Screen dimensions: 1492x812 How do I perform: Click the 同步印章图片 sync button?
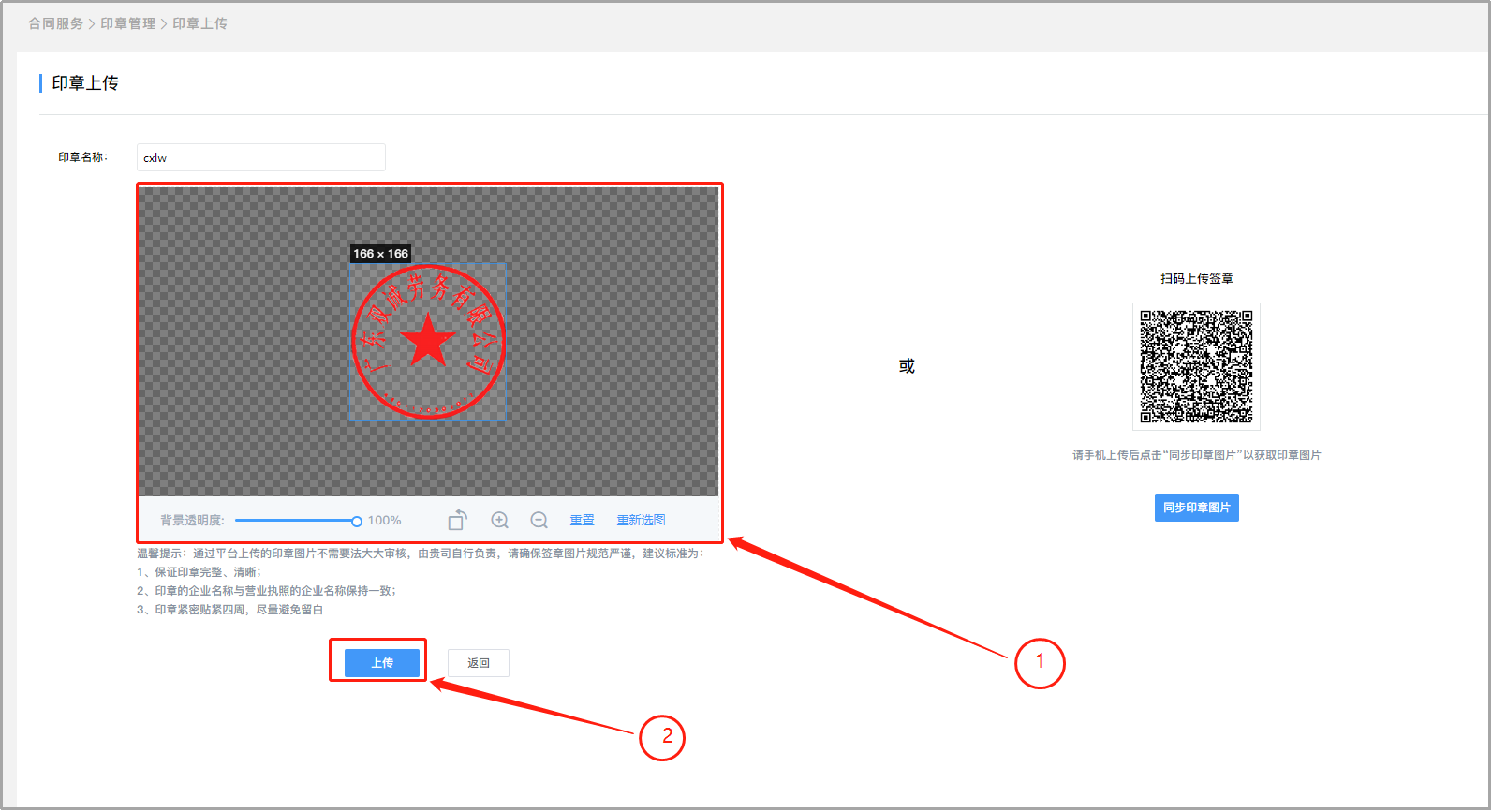coord(1196,508)
